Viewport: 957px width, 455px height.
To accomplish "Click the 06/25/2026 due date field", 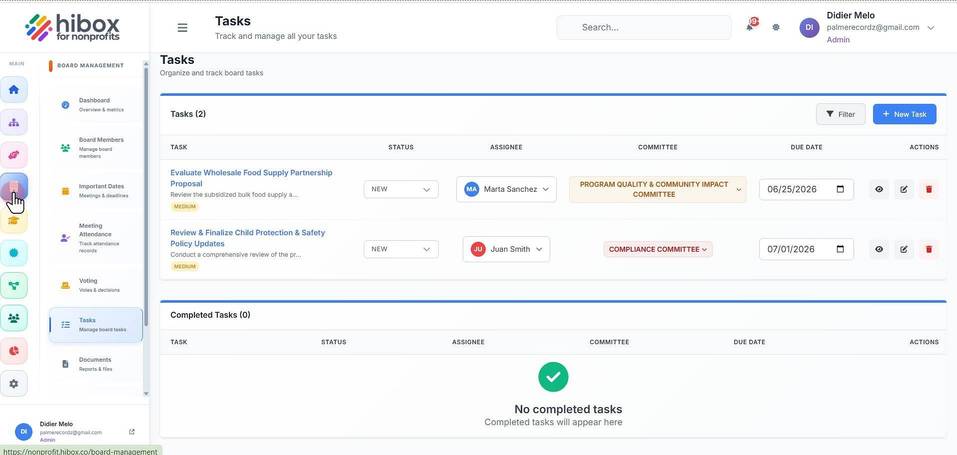I will pyautogui.click(x=806, y=189).
